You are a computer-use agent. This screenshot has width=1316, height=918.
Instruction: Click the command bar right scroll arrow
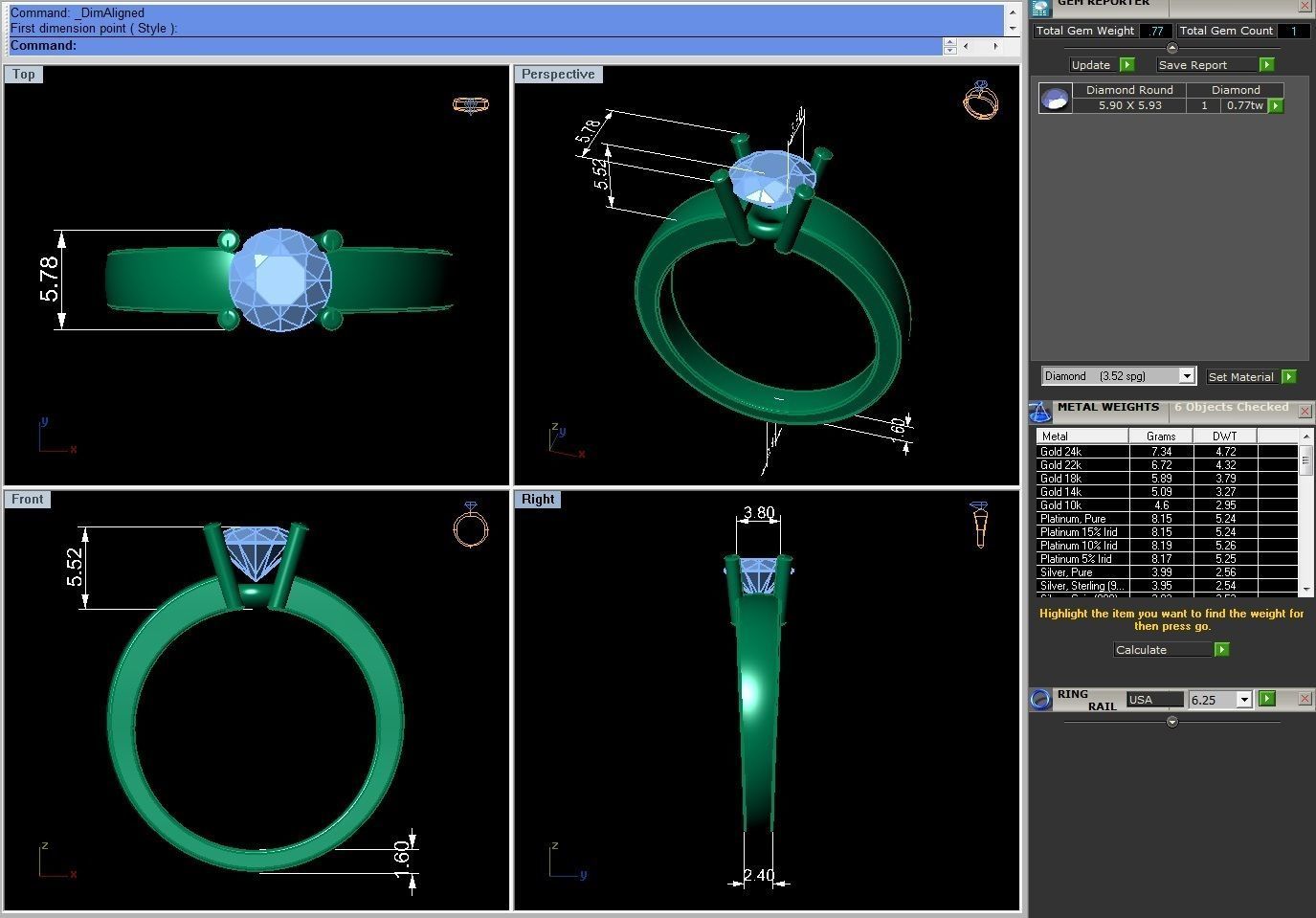(995, 46)
